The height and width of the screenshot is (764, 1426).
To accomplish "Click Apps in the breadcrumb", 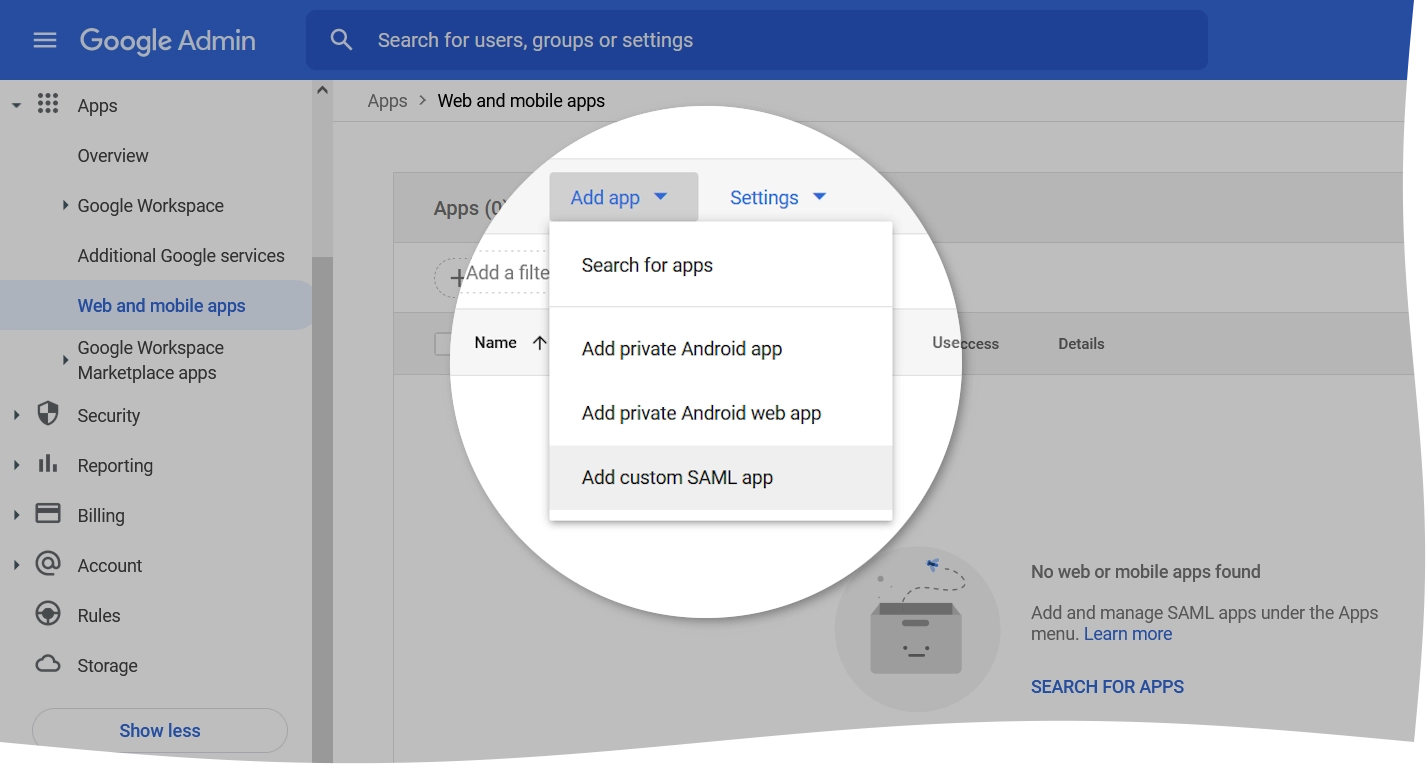I will click(387, 101).
